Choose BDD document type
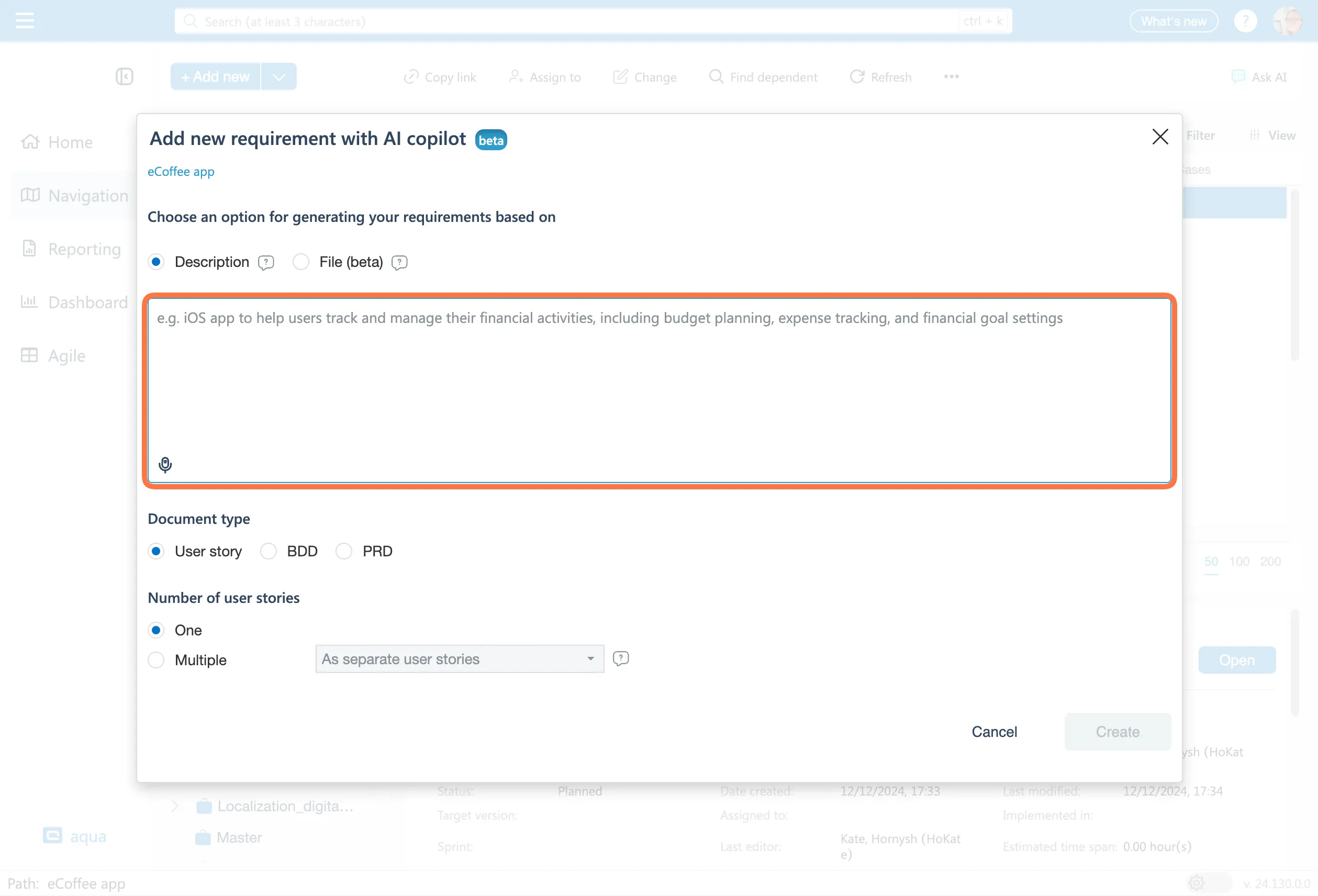Viewport: 1318px width, 896px height. point(268,551)
